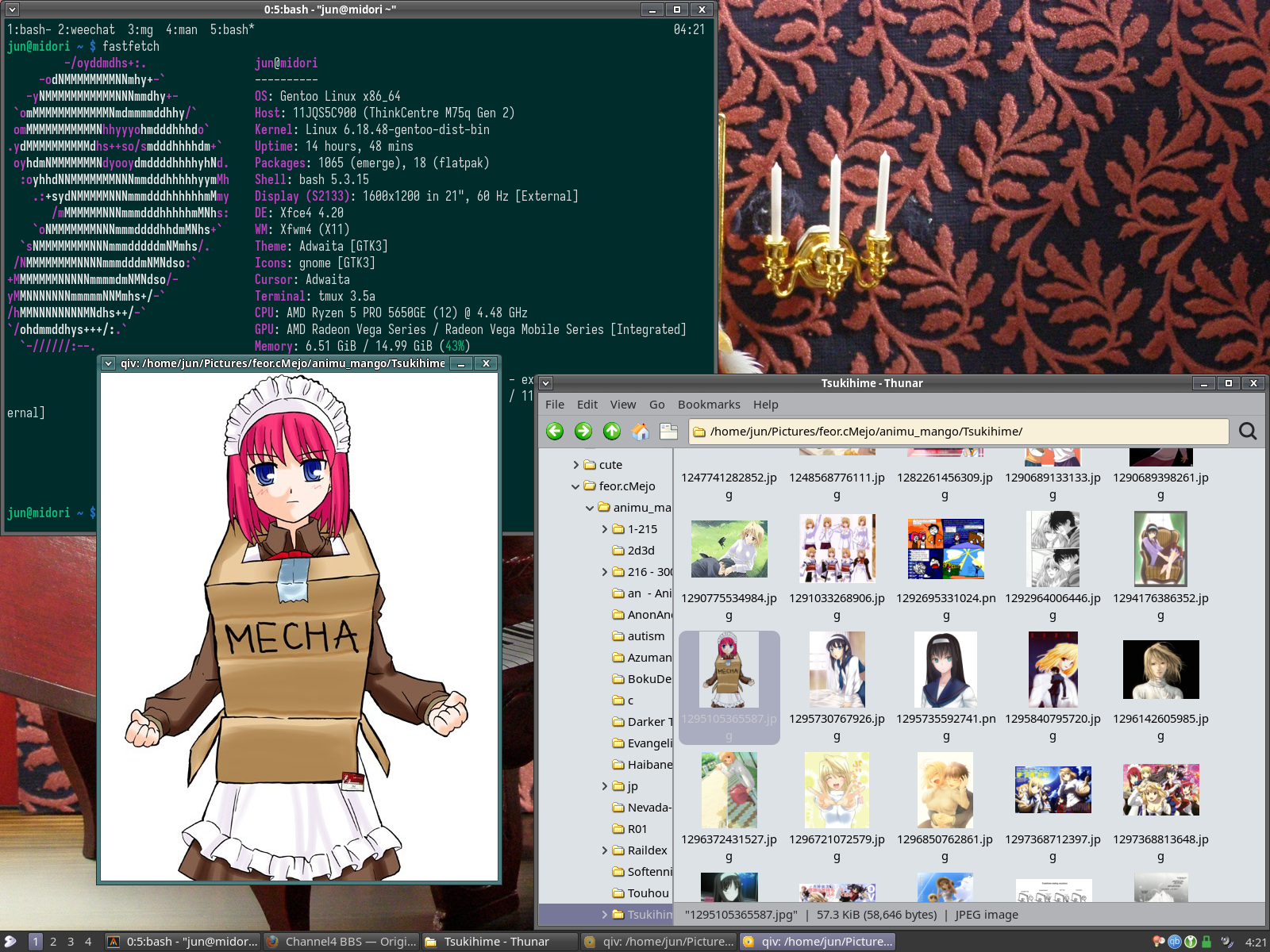Expand the cute folder node

pos(575,465)
